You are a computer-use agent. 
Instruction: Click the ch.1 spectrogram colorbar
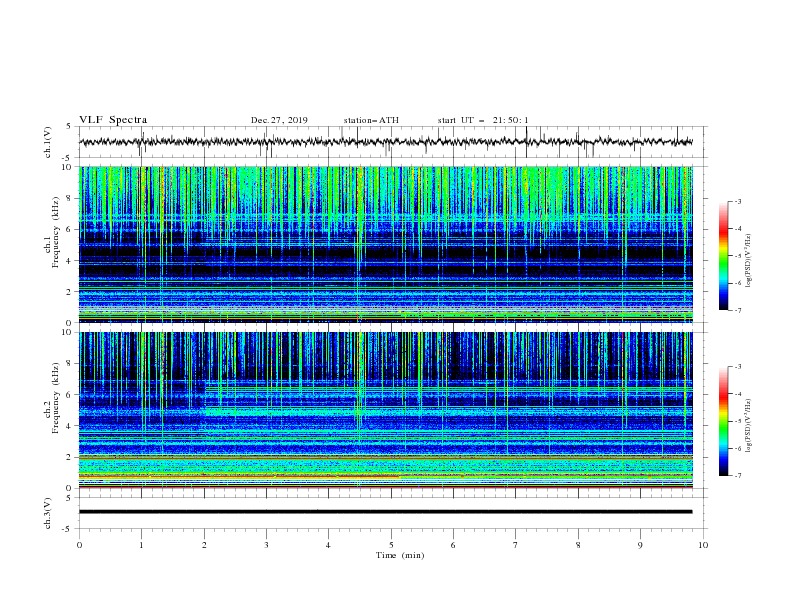(x=723, y=256)
